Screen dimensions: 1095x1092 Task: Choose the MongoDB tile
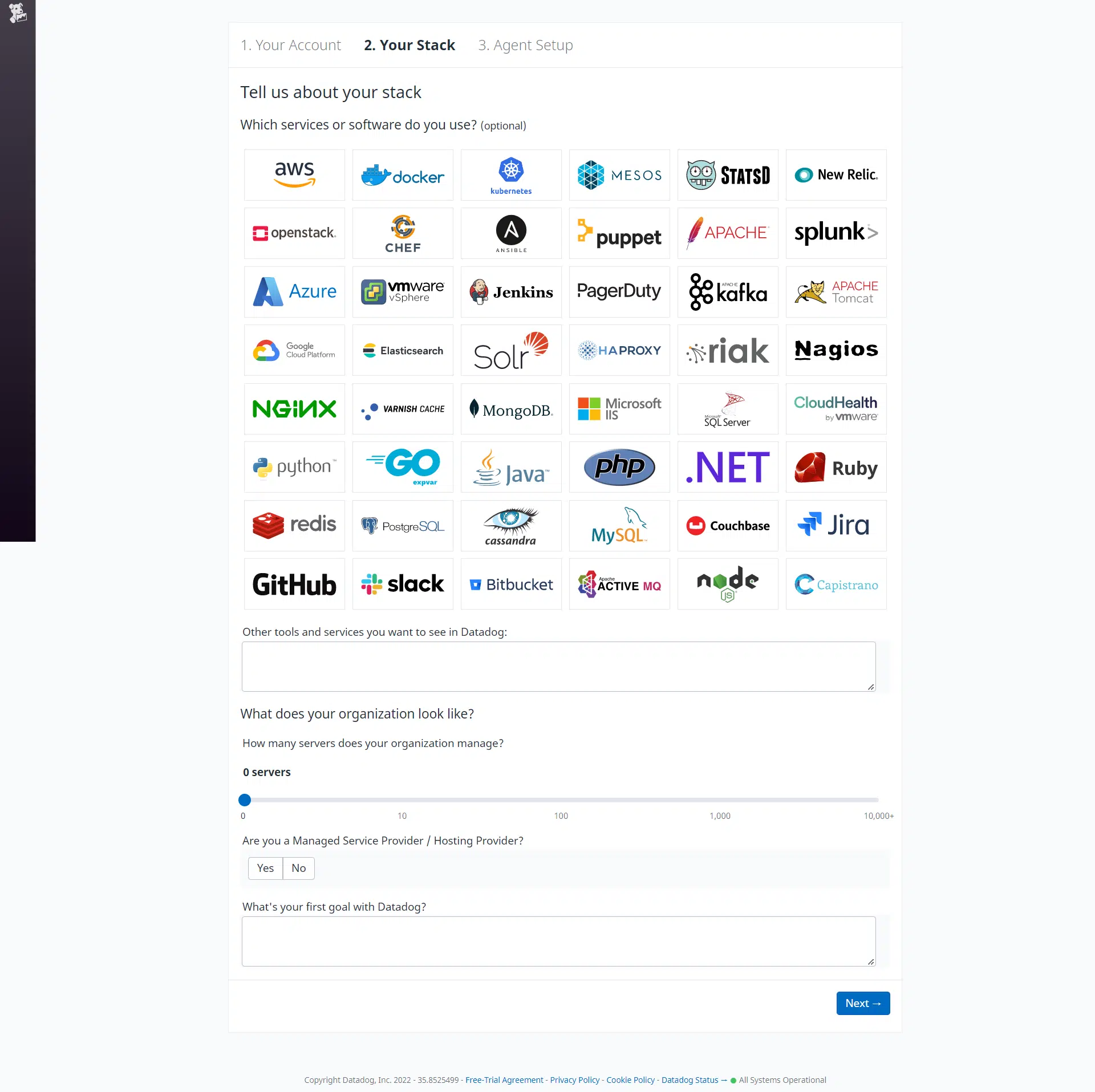[511, 409]
